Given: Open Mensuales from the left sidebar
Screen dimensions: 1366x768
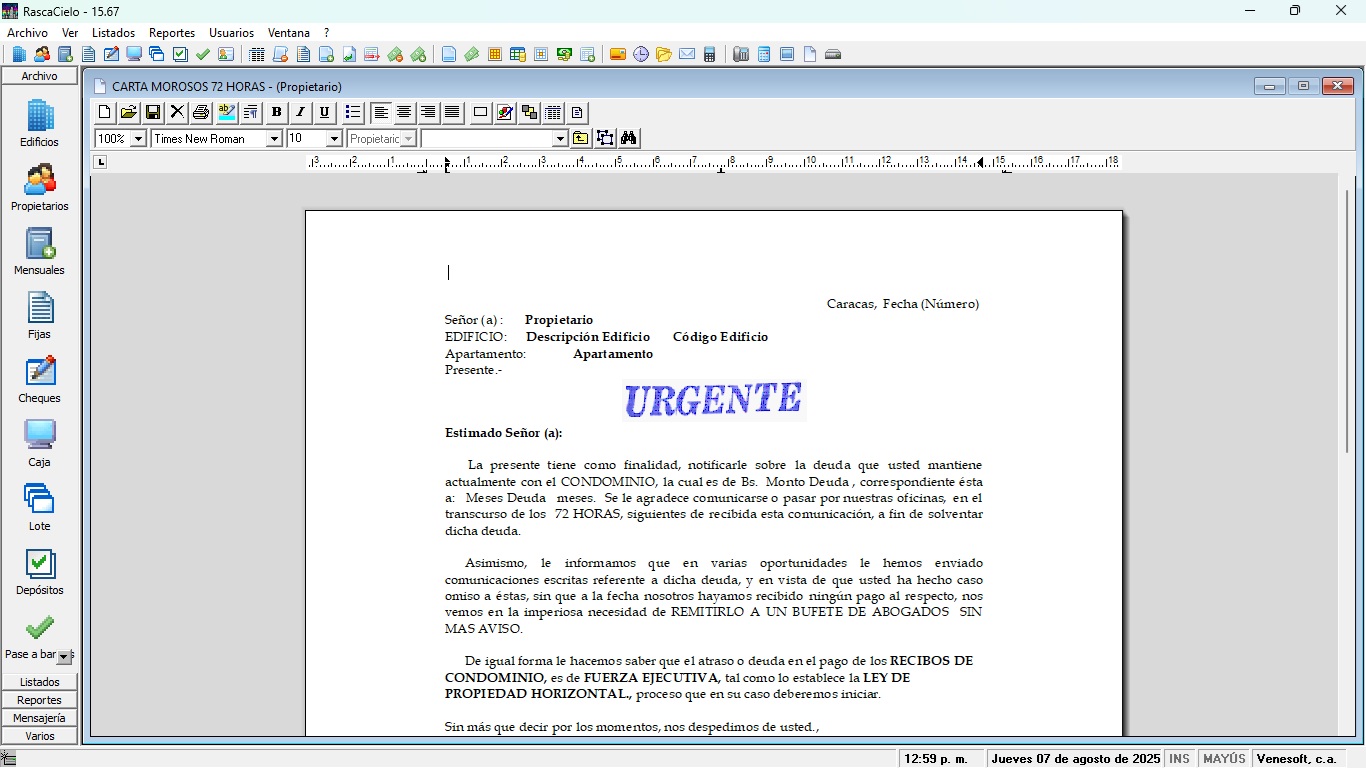Looking at the screenshot, I should coord(40,251).
